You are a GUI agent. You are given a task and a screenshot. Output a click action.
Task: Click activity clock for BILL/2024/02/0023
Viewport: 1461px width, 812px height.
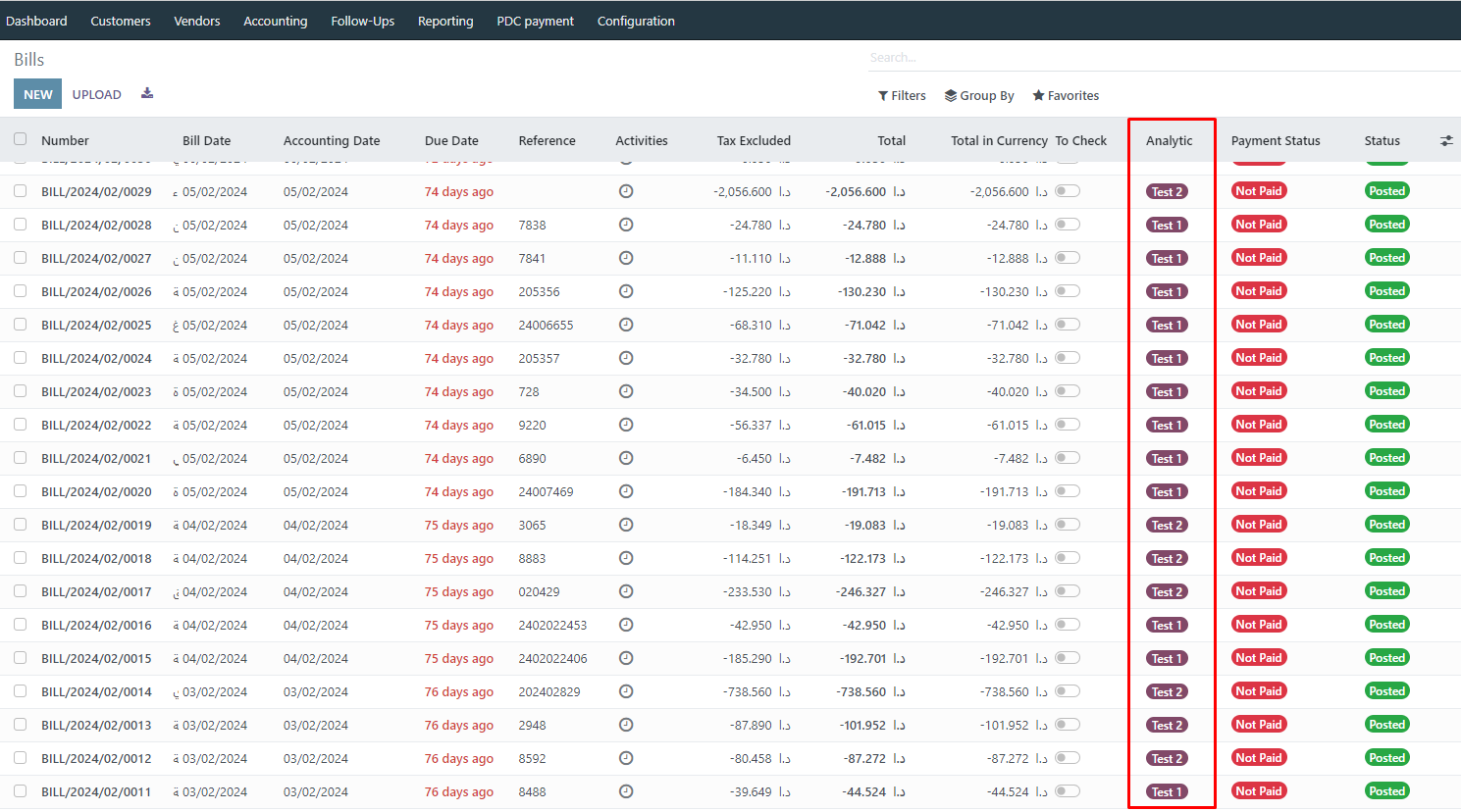(626, 391)
